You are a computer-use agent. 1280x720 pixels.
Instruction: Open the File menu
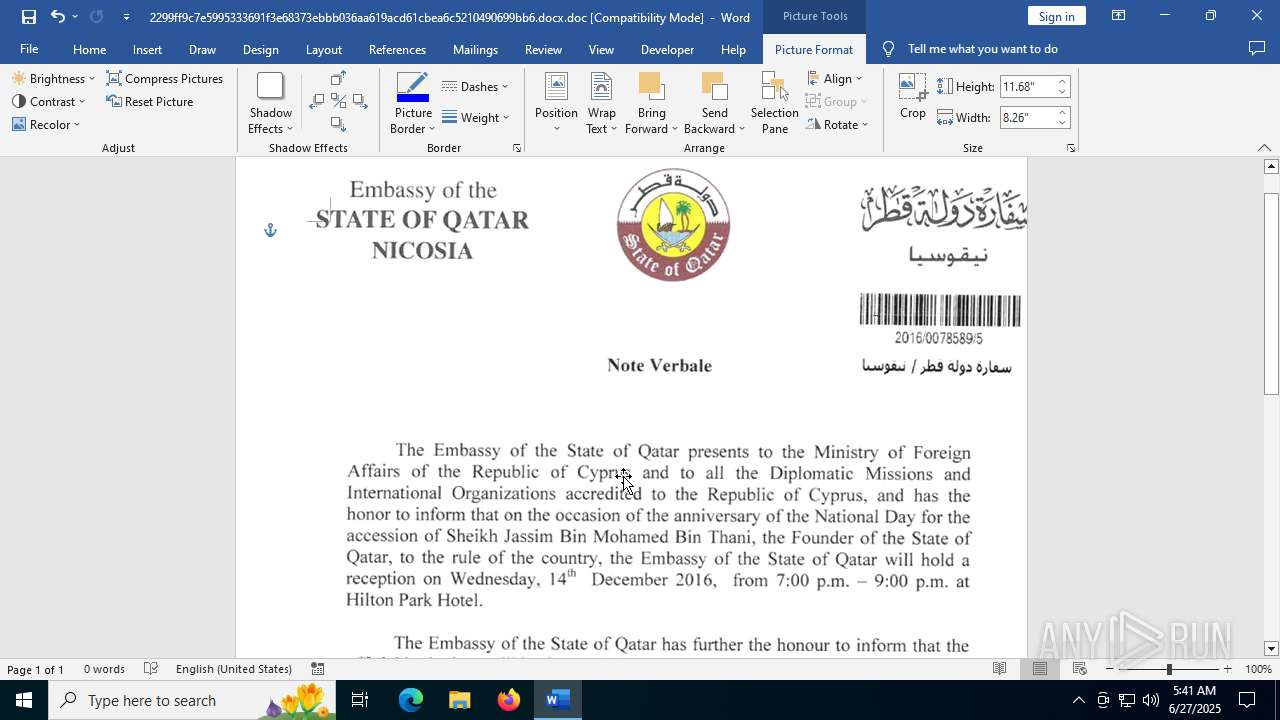29,49
